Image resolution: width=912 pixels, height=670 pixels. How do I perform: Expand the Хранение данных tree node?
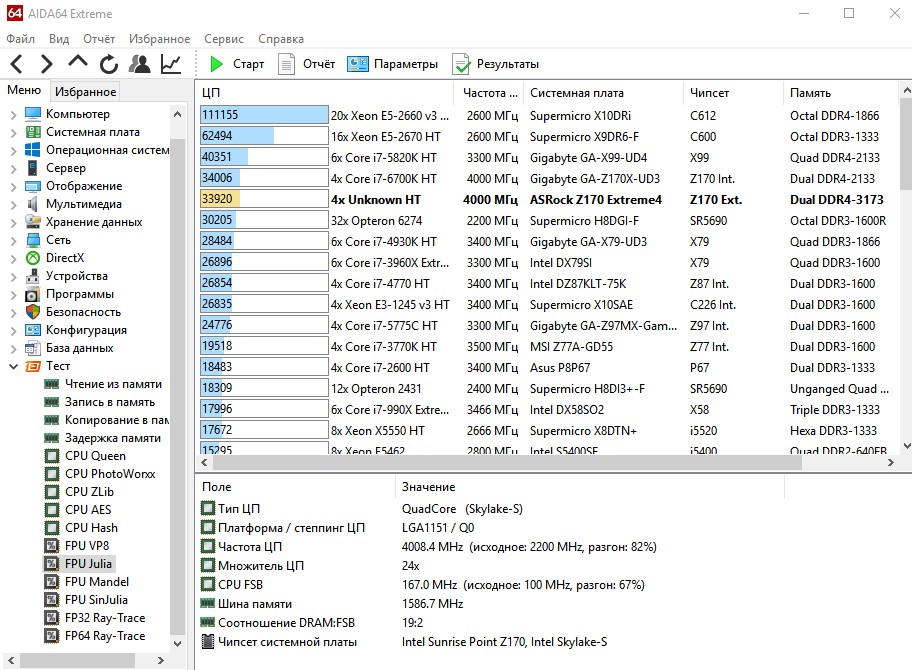click(13, 222)
